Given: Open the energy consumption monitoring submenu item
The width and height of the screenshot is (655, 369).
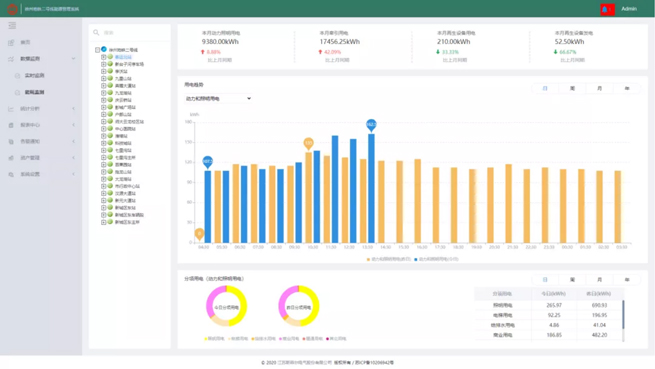Looking at the screenshot, I should pos(34,92).
